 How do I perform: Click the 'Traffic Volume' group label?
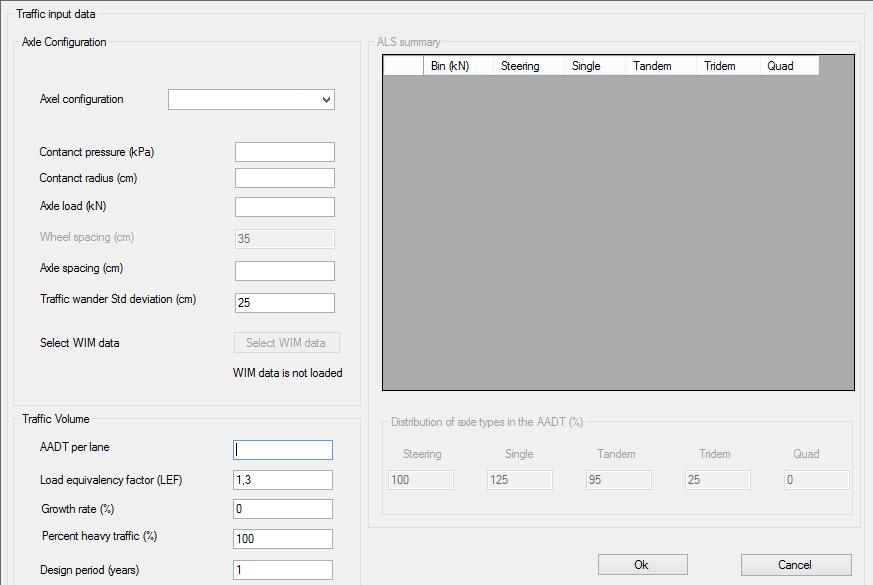(x=56, y=419)
